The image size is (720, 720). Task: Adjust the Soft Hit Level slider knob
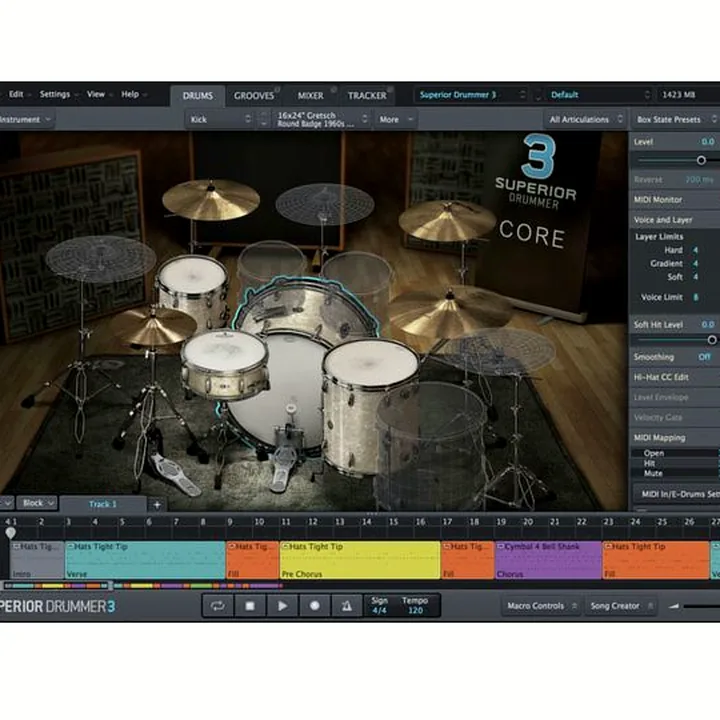click(712, 340)
